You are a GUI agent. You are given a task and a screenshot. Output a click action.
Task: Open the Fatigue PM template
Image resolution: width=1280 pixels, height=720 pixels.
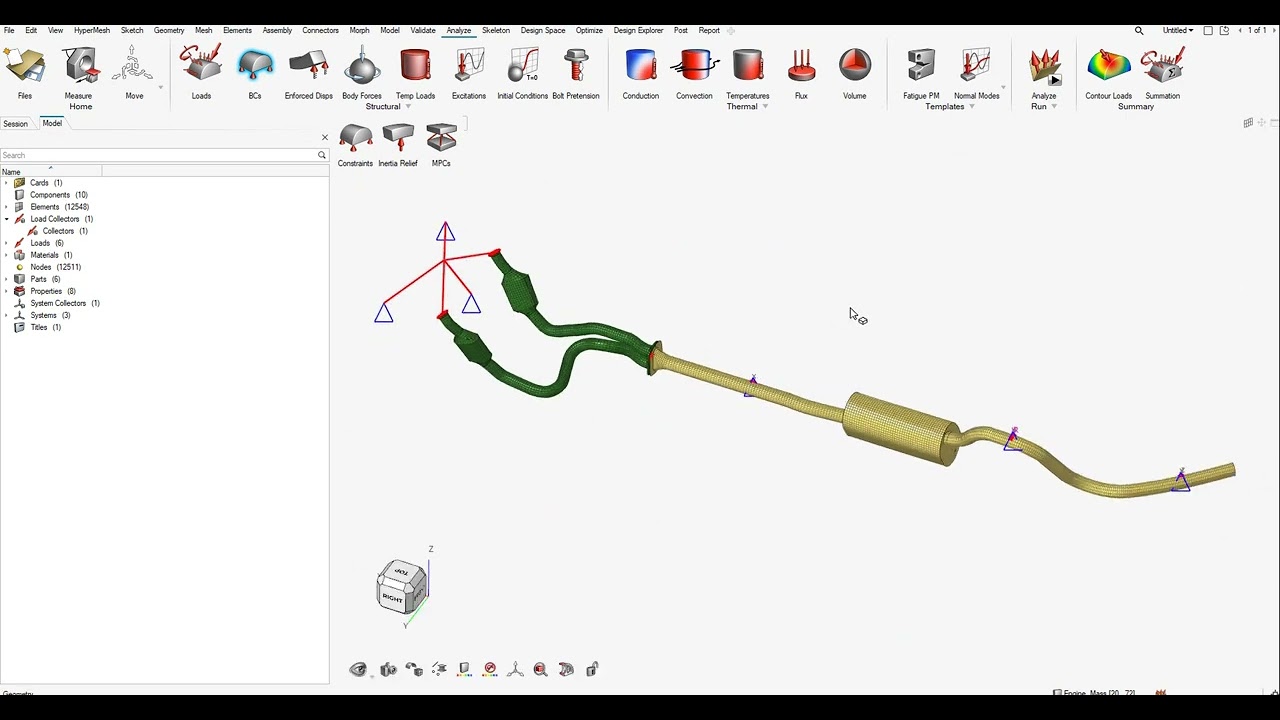point(921,74)
